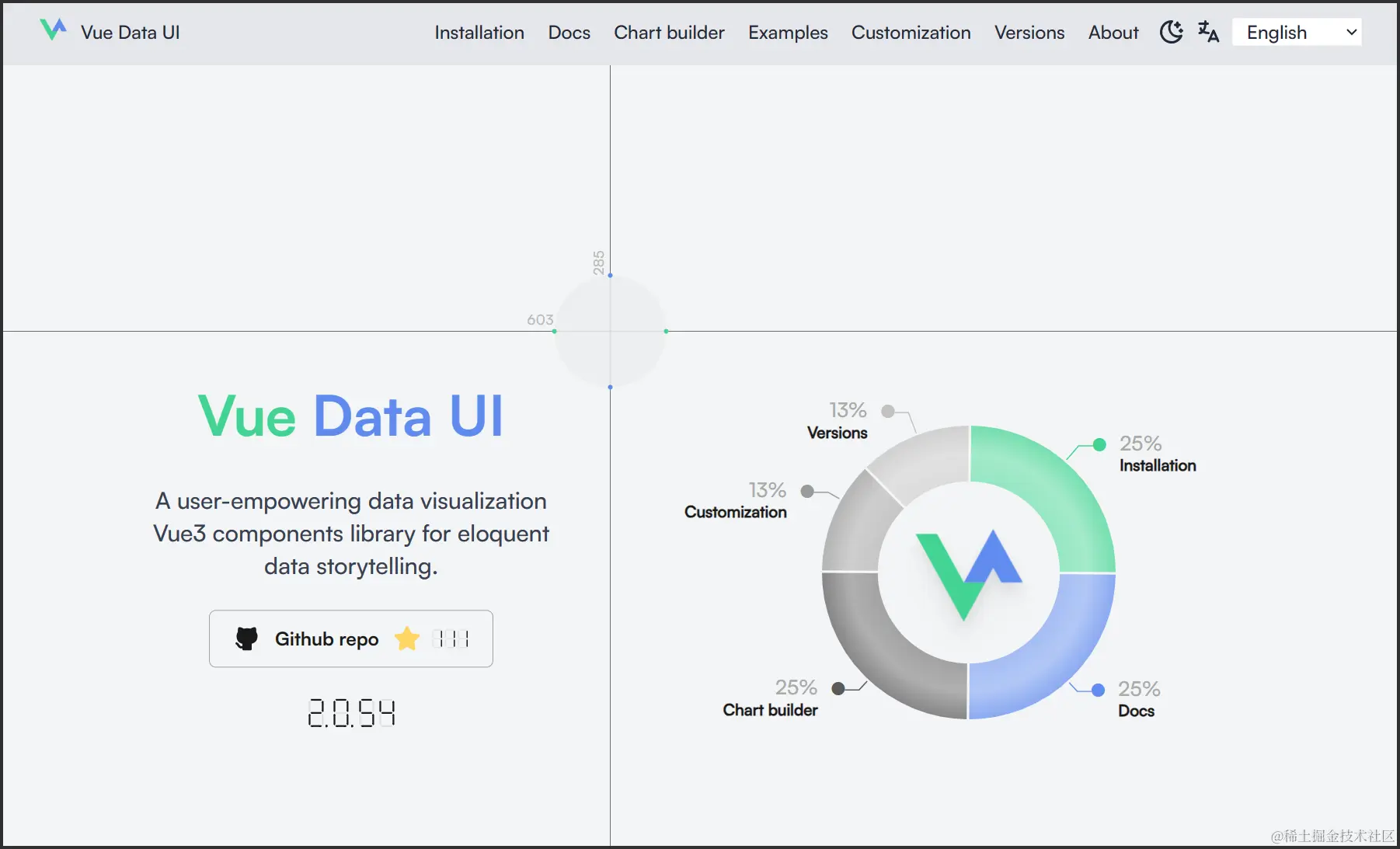Go to the Docs menu item
The image size is (1400, 849).
(x=569, y=33)
